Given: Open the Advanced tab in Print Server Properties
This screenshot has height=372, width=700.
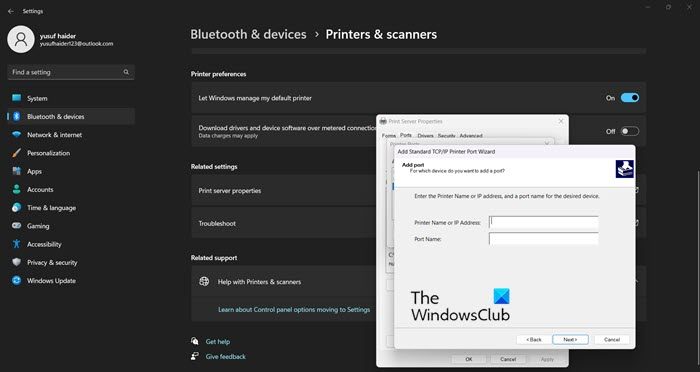Looking at the screenshot, I should coord(471,136).
